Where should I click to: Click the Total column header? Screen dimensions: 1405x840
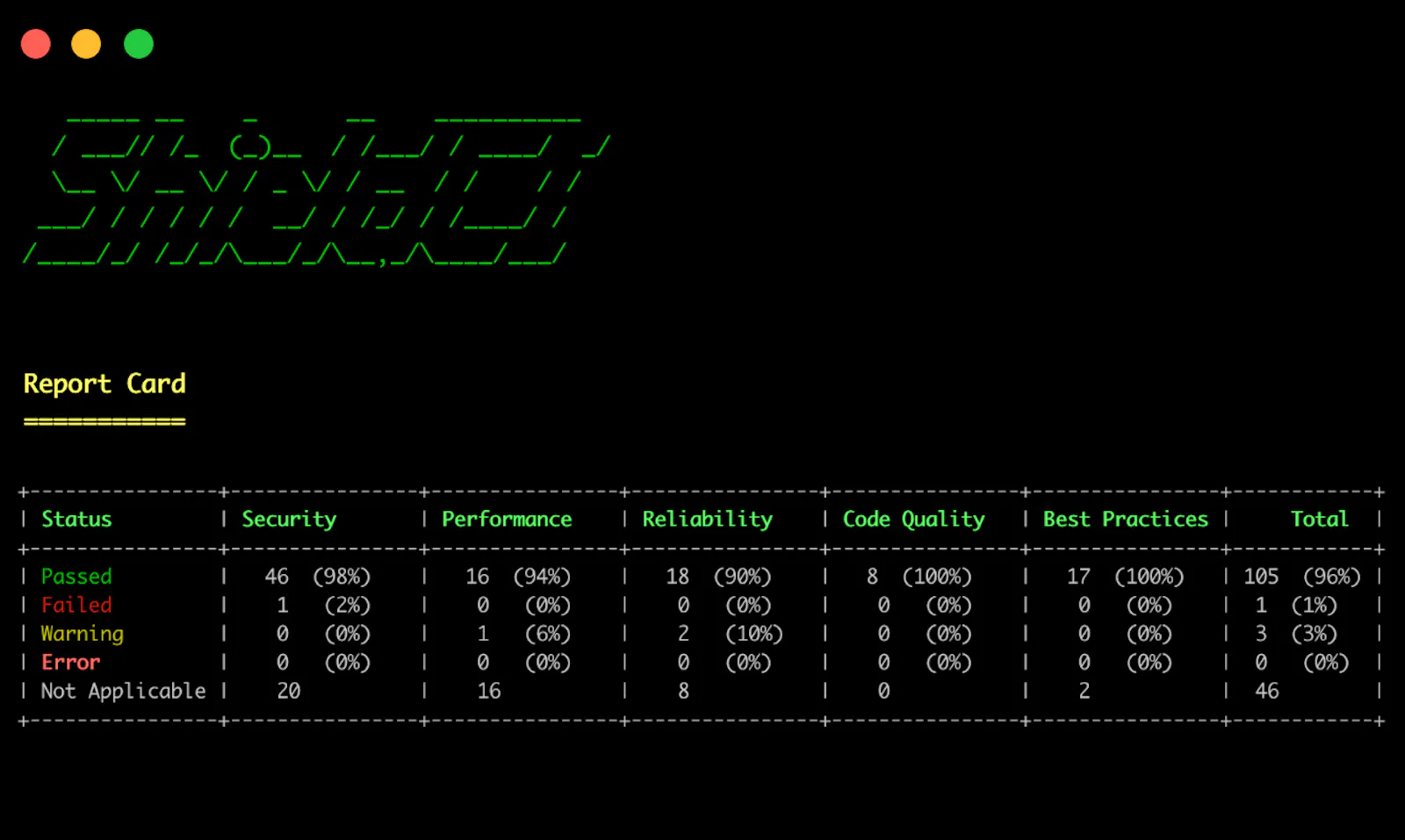[1319, 519]
